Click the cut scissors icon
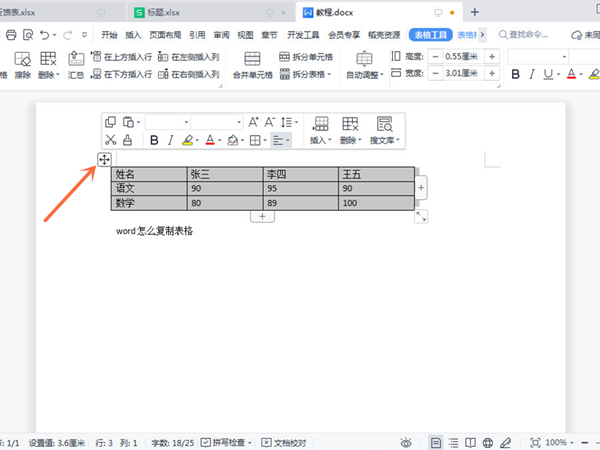The height and width of the screenshot is (450, 600). 111,141
